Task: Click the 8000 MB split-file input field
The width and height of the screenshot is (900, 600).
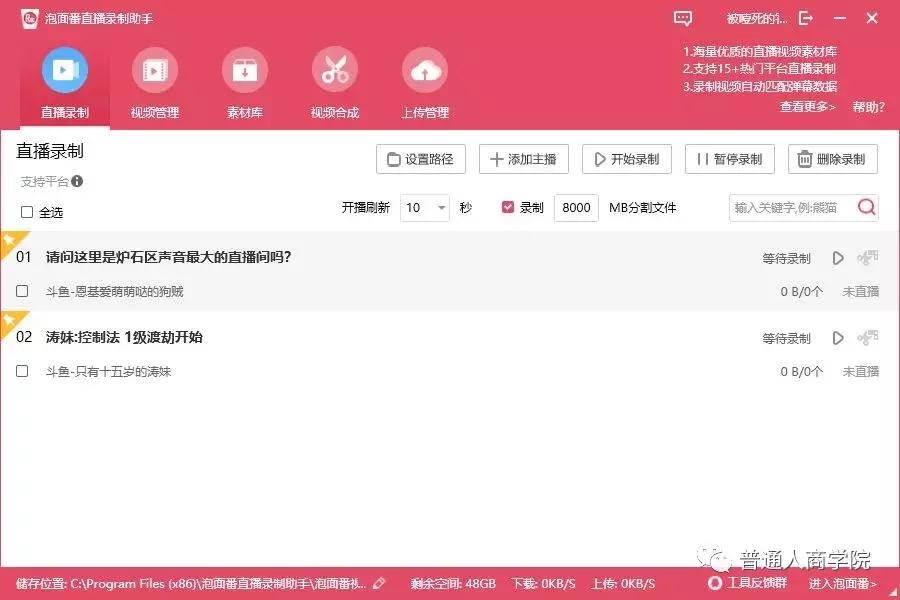Action: tap(576, 207)
